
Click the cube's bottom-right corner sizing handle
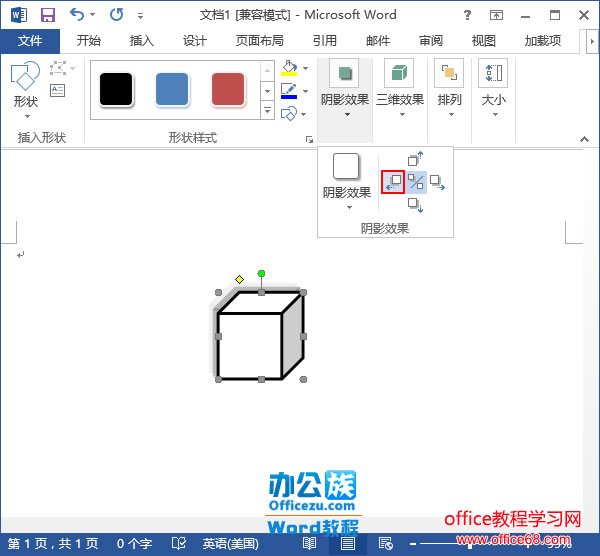point(303,379)
